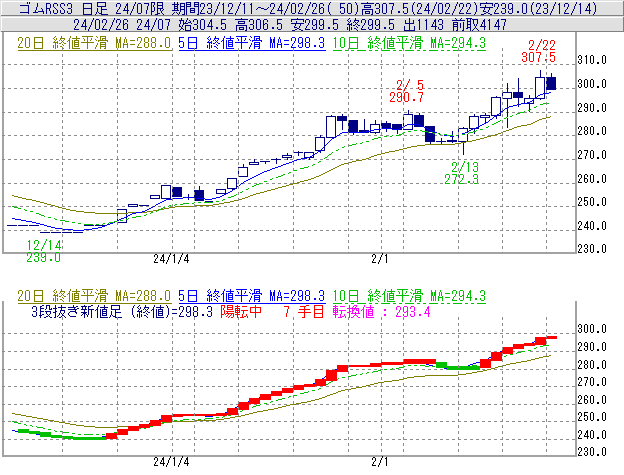Select the lower chart 20日 終値平滑 MA=288.0 legend
The height and width of the screenshot is (475, 624).
click(94, 296)
